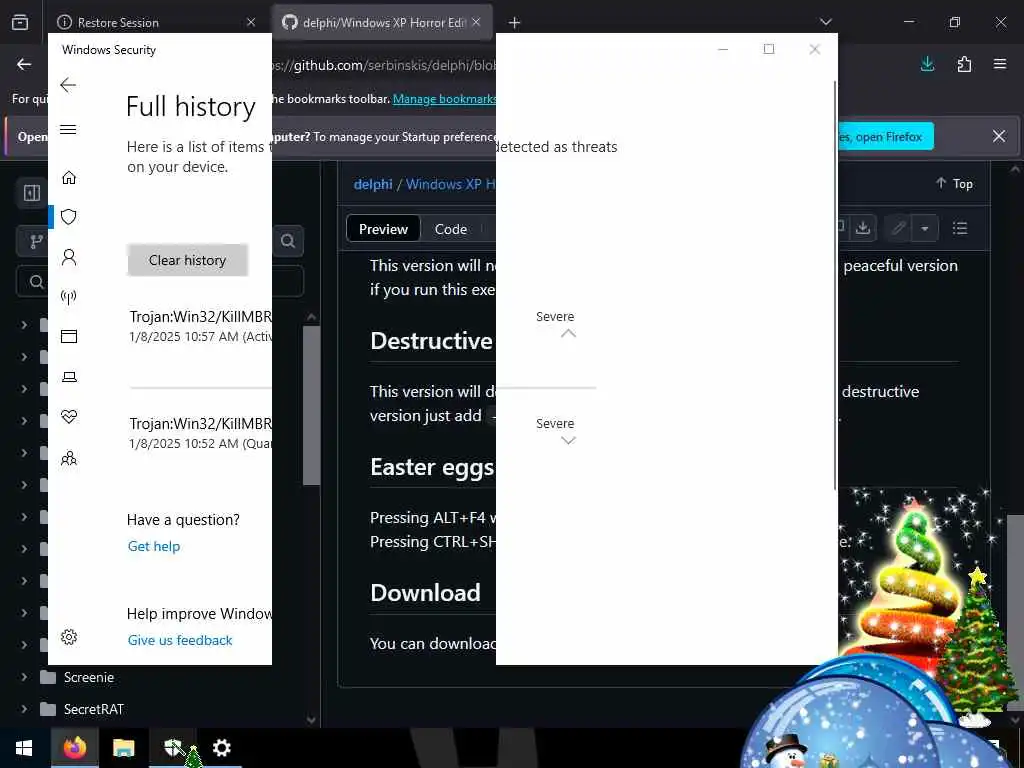The height and width of the screenshot is (768, 1024).
Task: Click the Firefox address bar URL
Action: click(385, 65)
